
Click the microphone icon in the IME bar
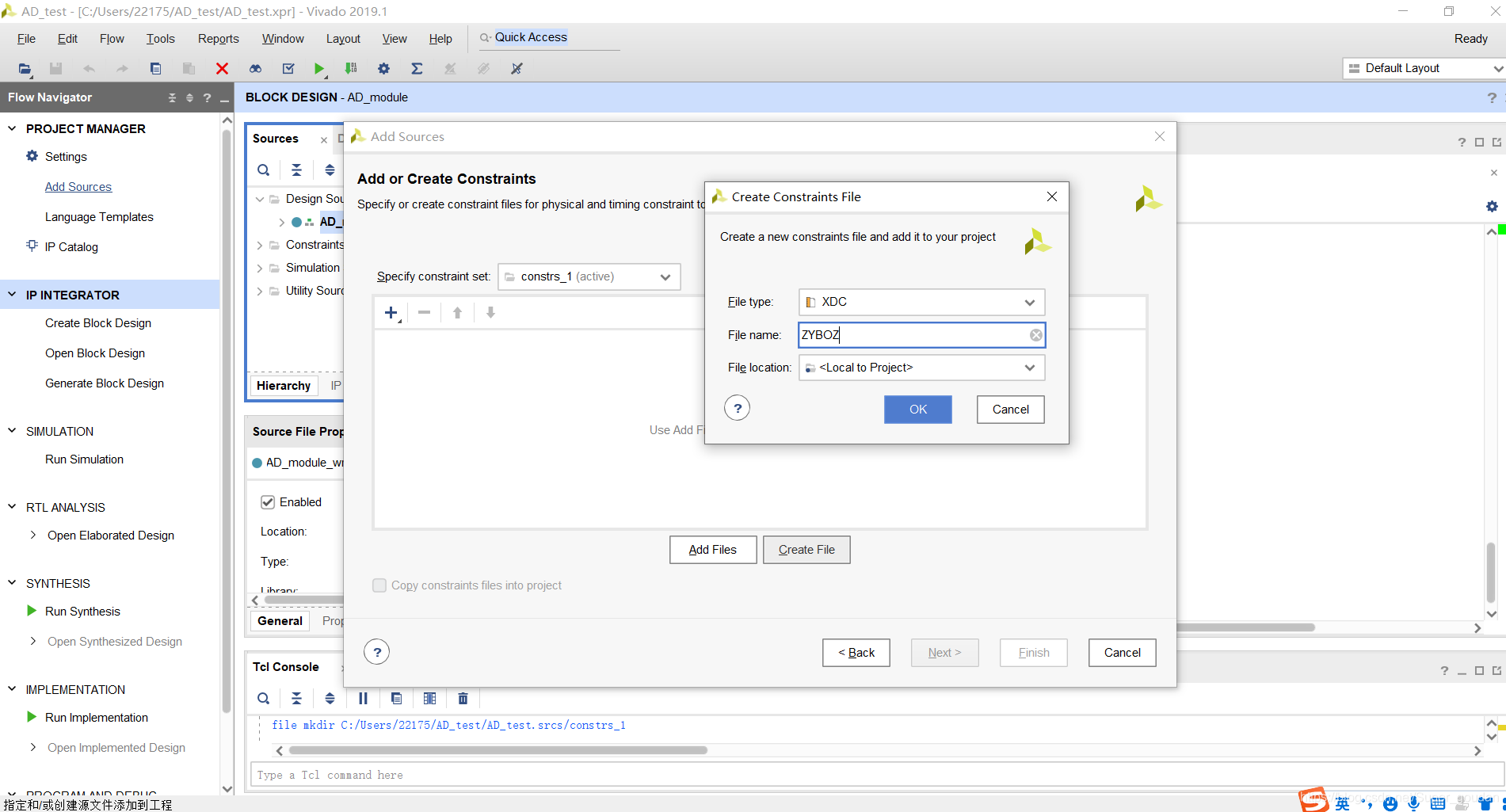click(1413, 803)
